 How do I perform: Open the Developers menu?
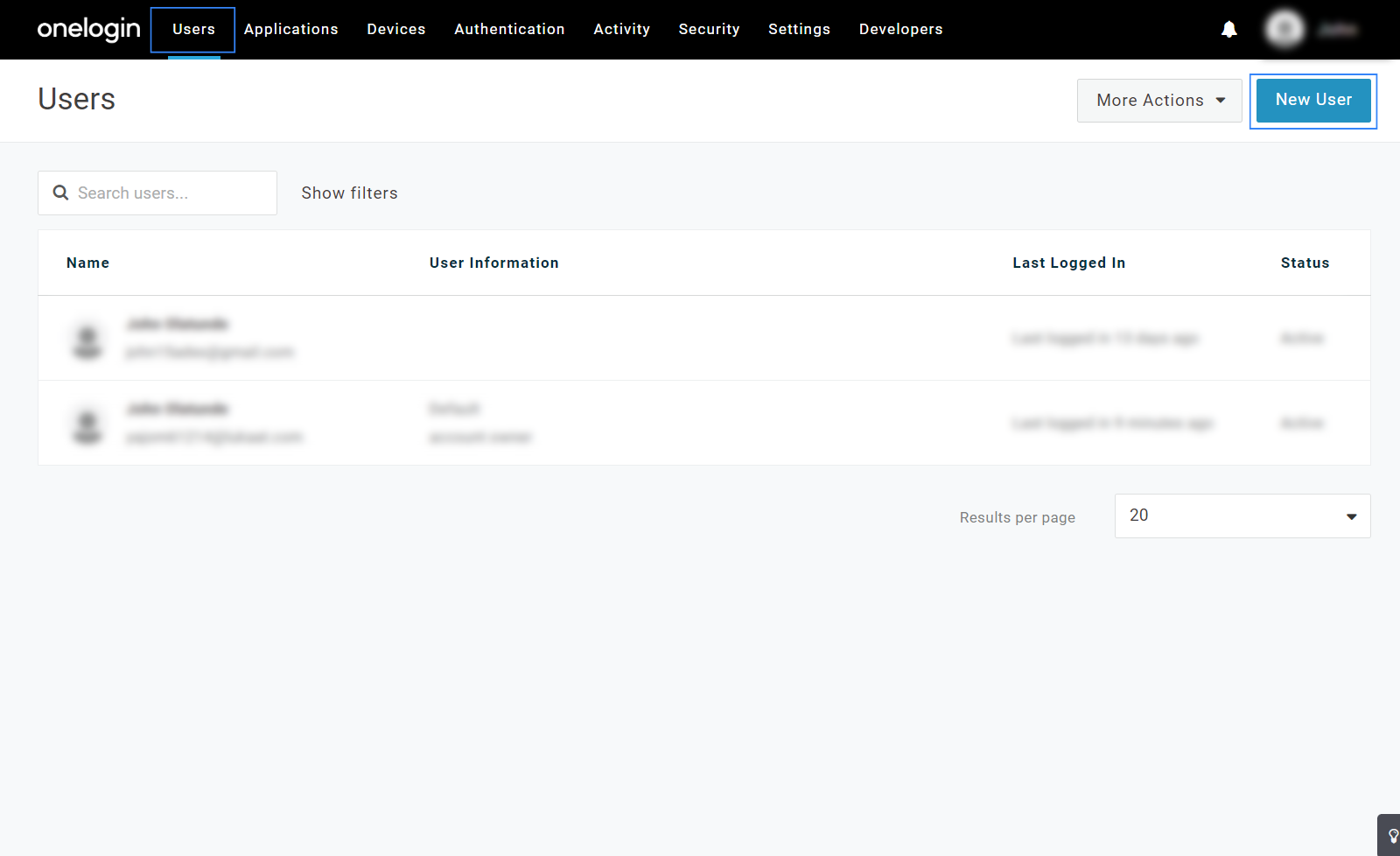900,30
